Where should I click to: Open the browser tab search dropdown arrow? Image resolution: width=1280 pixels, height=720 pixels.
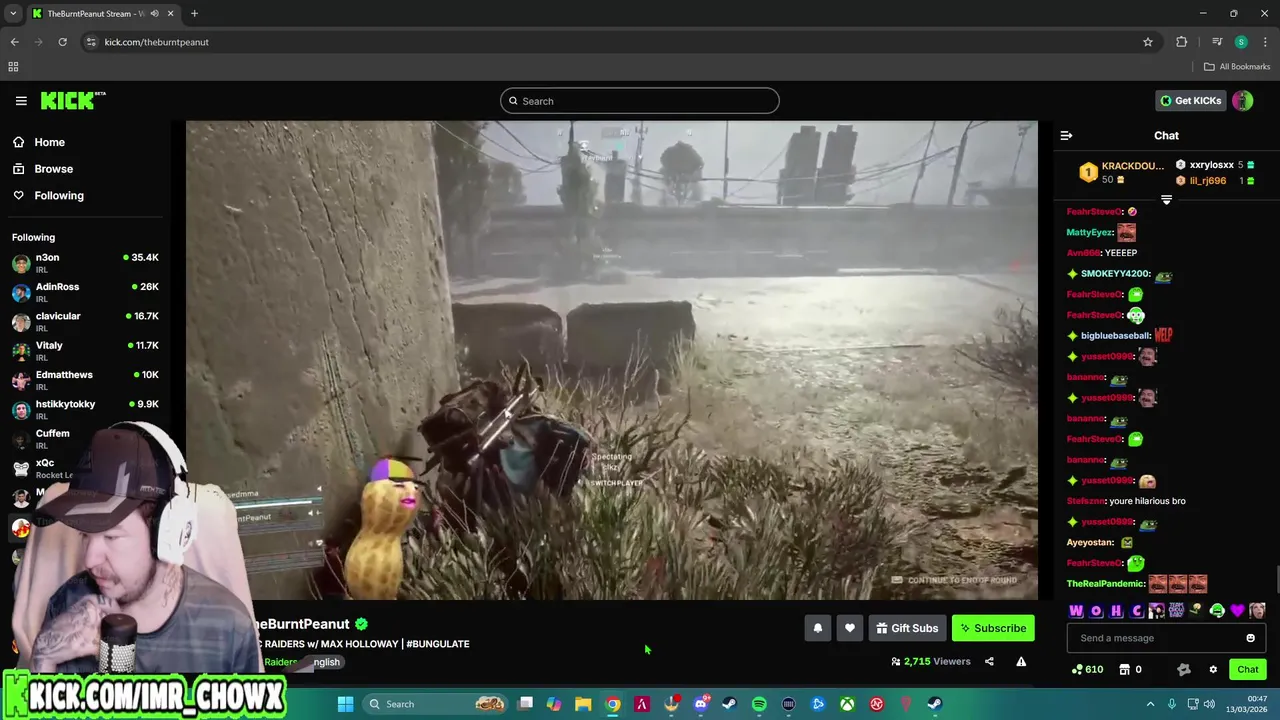[x=13, y=13]
